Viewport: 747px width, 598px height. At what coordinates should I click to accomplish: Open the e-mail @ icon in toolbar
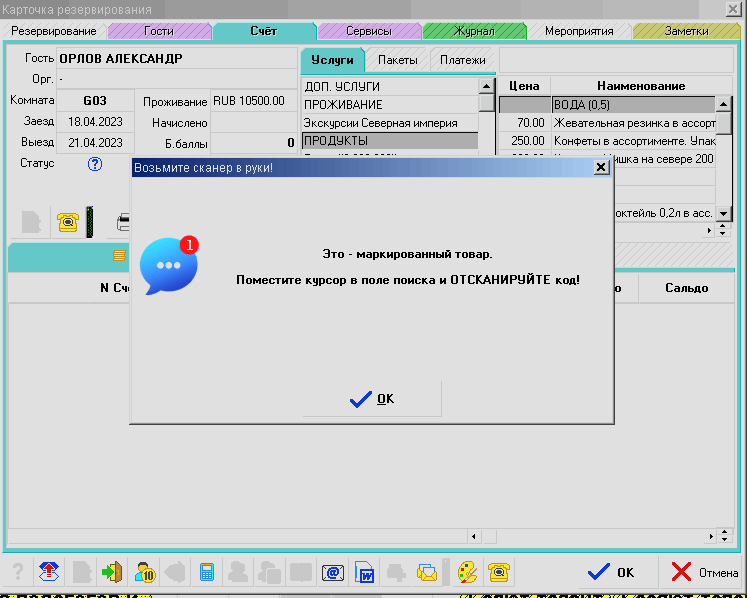click(x=333, y=572)
